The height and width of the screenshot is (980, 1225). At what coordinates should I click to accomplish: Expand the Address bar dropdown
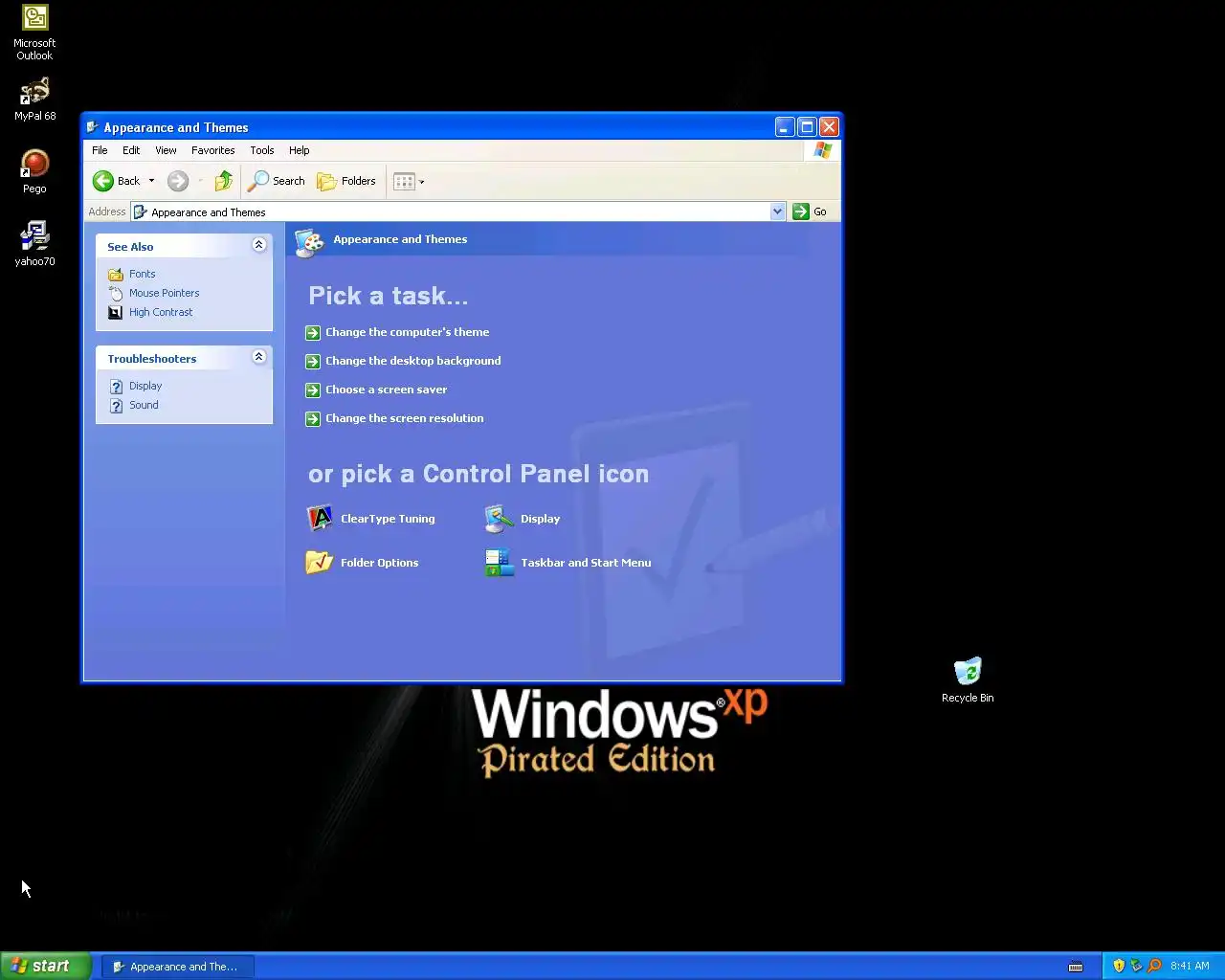point(777,212)
